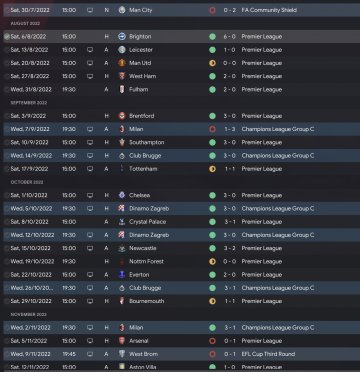360x372 pixels.
Task: Toggle the selection circle for the Brighton fixture
Action: [x=7, y=37]
